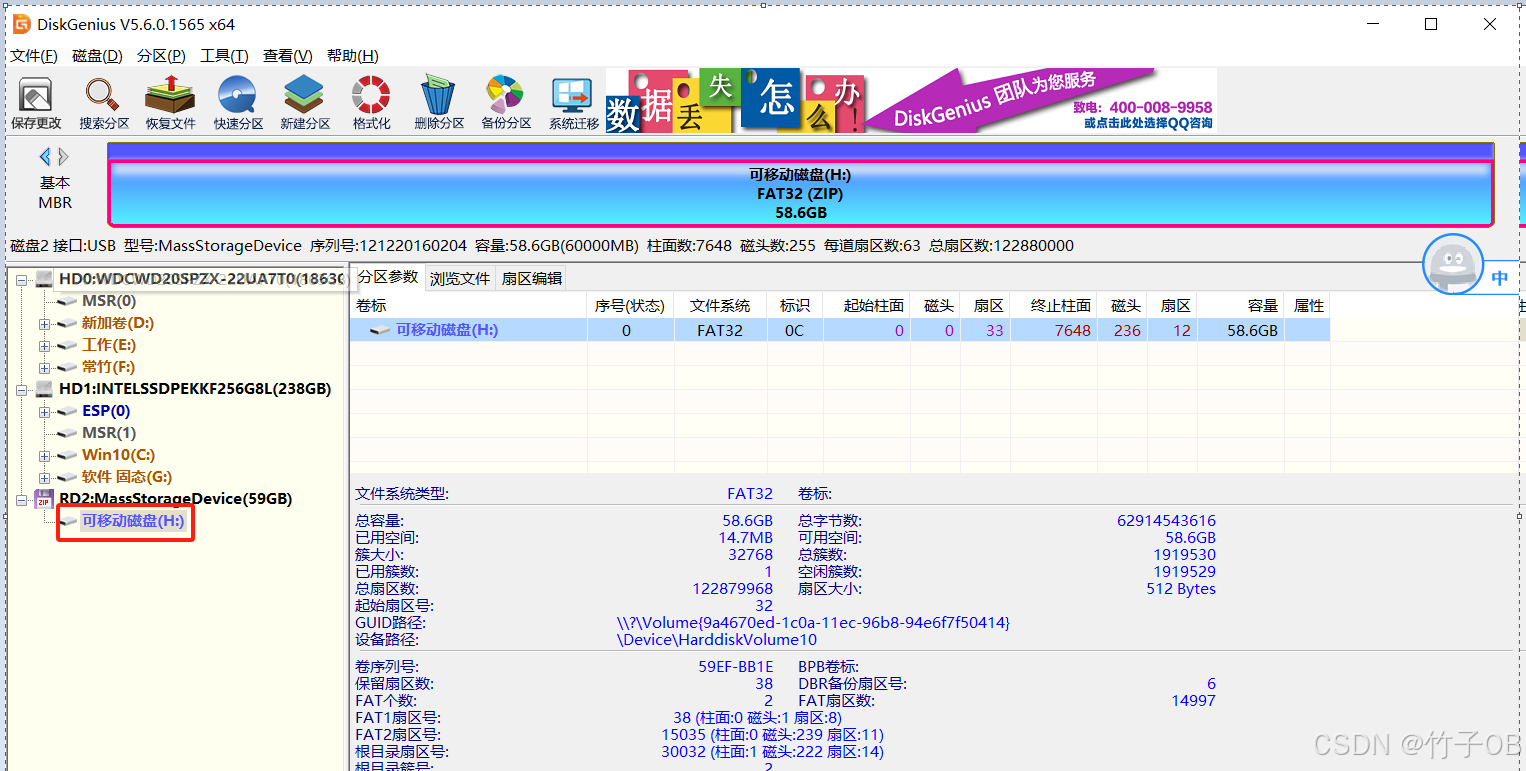Toggle the 中 language indicator
1526x771 pixels.
click(x=1499, y=278)
